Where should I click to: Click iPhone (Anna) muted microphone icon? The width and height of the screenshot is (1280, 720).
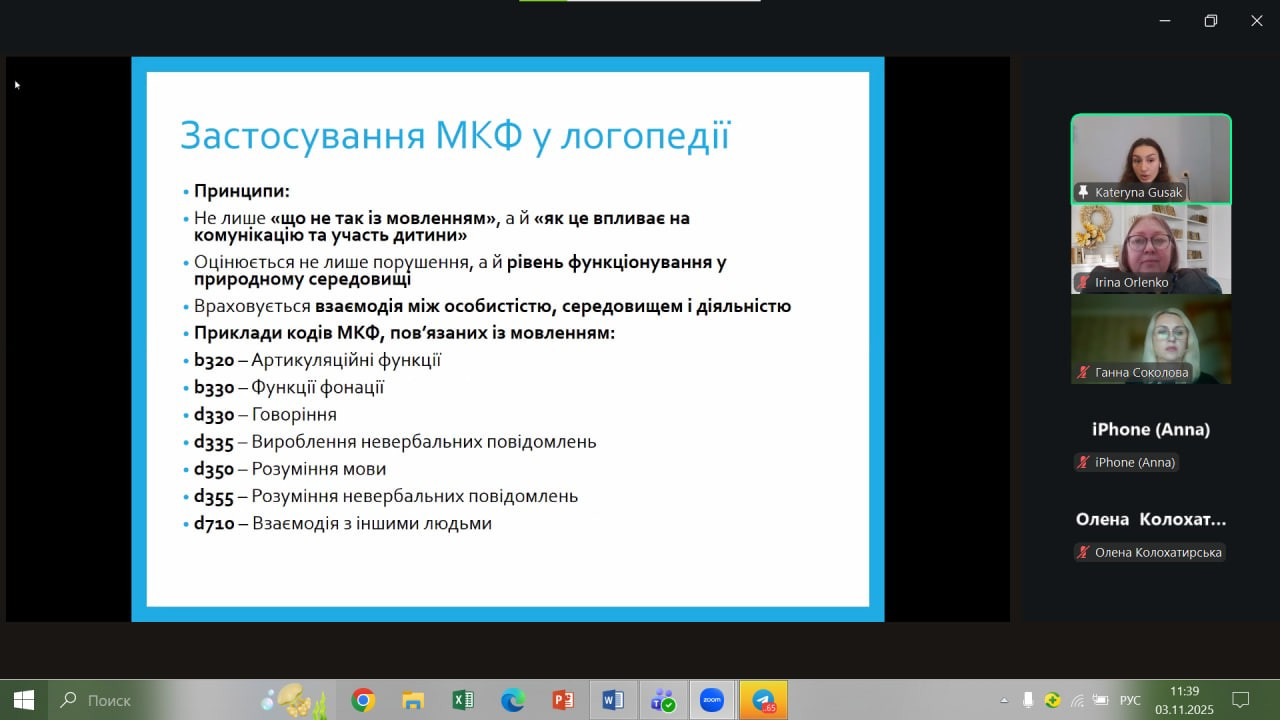point(1082,462)
